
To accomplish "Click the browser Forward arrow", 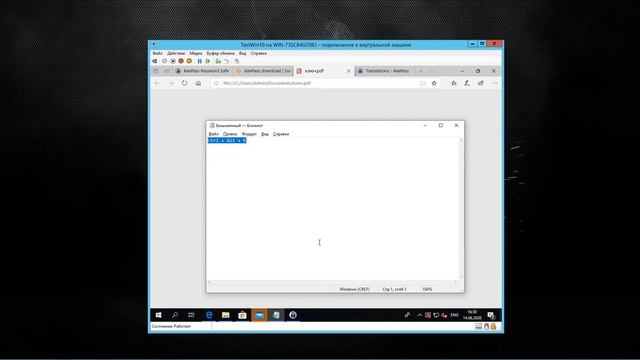I will [171, 83].
